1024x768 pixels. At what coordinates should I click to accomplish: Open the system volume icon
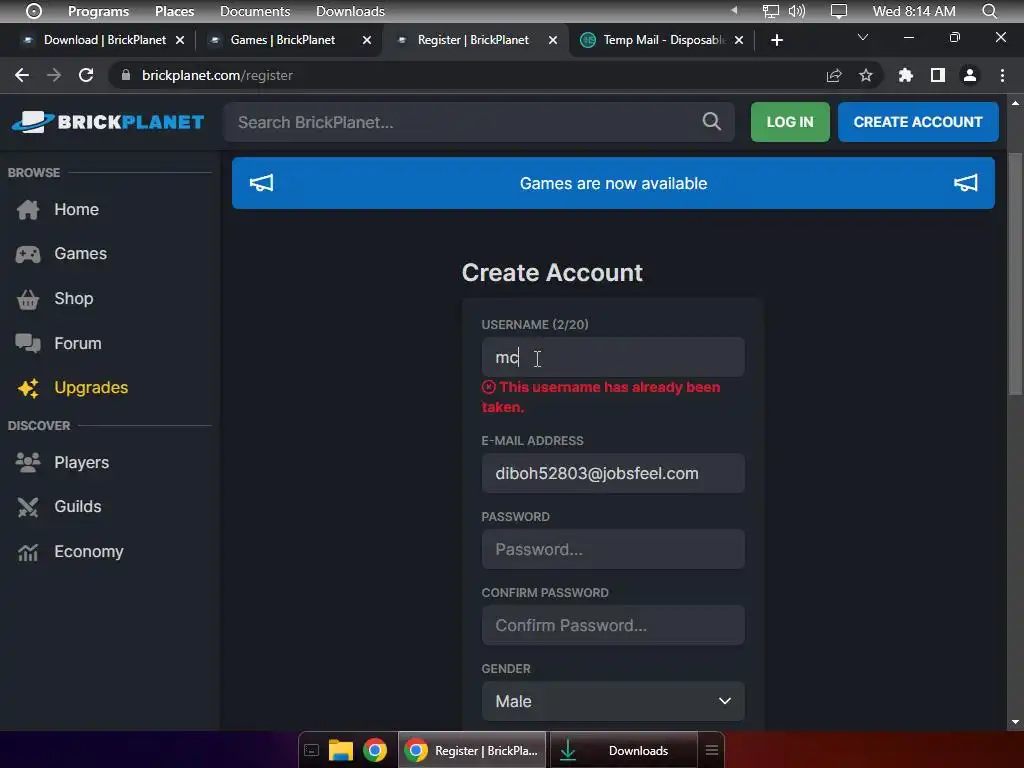pos(797,11)
